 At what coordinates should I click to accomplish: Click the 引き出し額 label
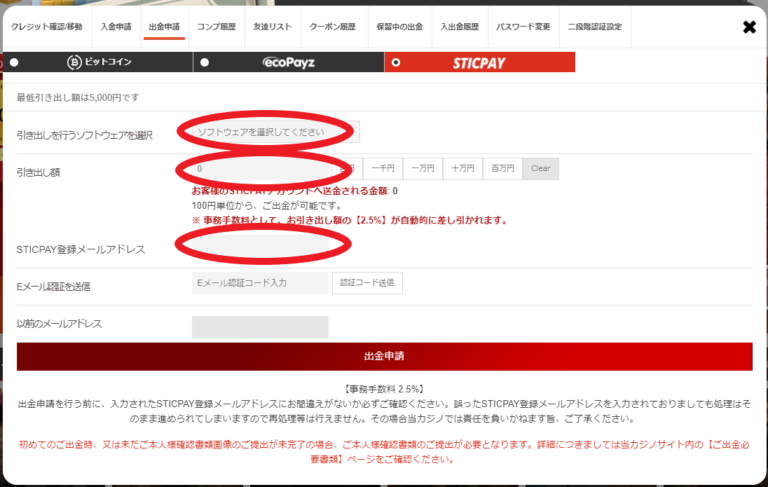[38, 172]
